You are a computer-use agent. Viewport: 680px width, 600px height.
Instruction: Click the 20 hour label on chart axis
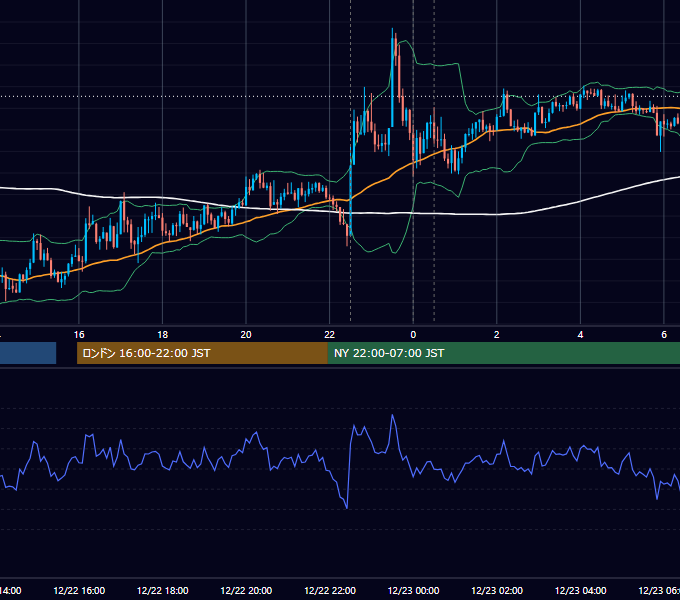[x=246, y=334]
